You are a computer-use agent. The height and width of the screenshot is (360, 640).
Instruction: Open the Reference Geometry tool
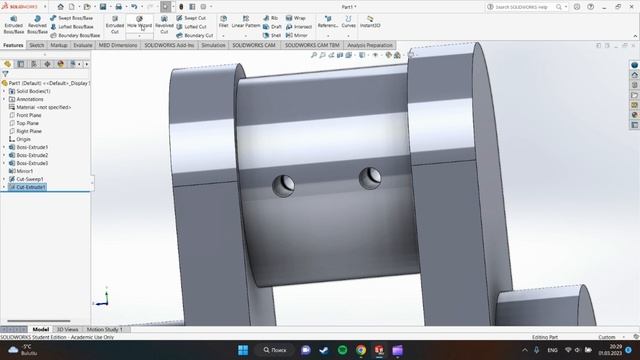click(328, 22)
